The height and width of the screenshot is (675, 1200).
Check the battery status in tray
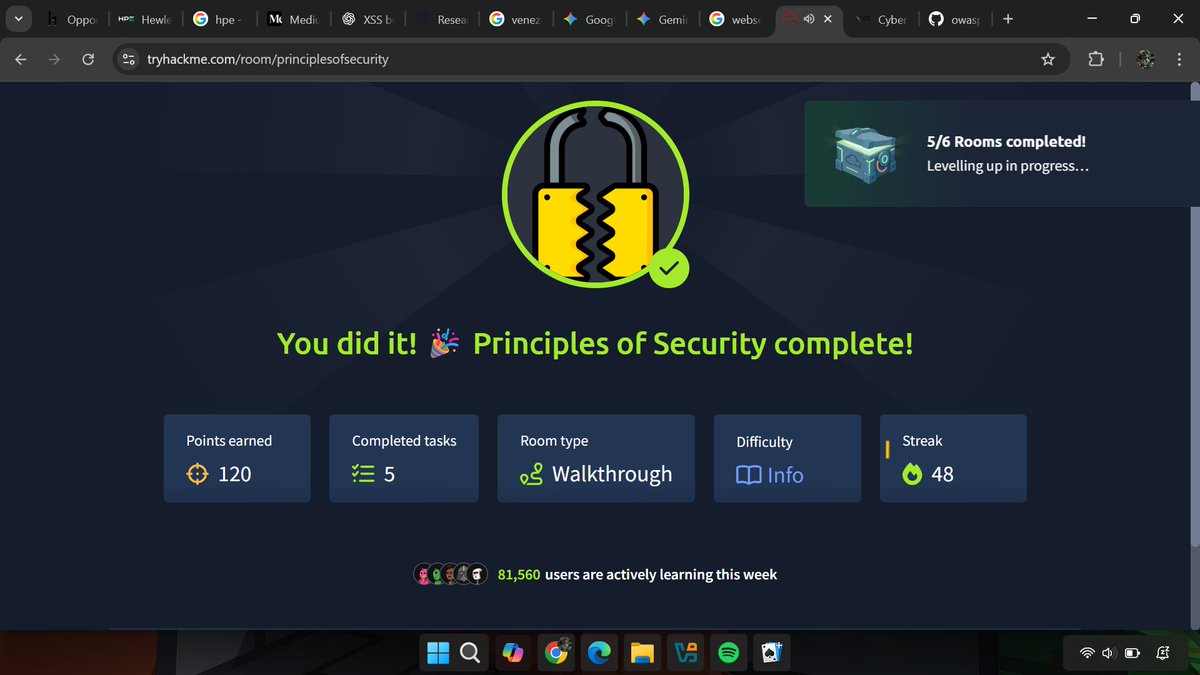coord(1132,654)
